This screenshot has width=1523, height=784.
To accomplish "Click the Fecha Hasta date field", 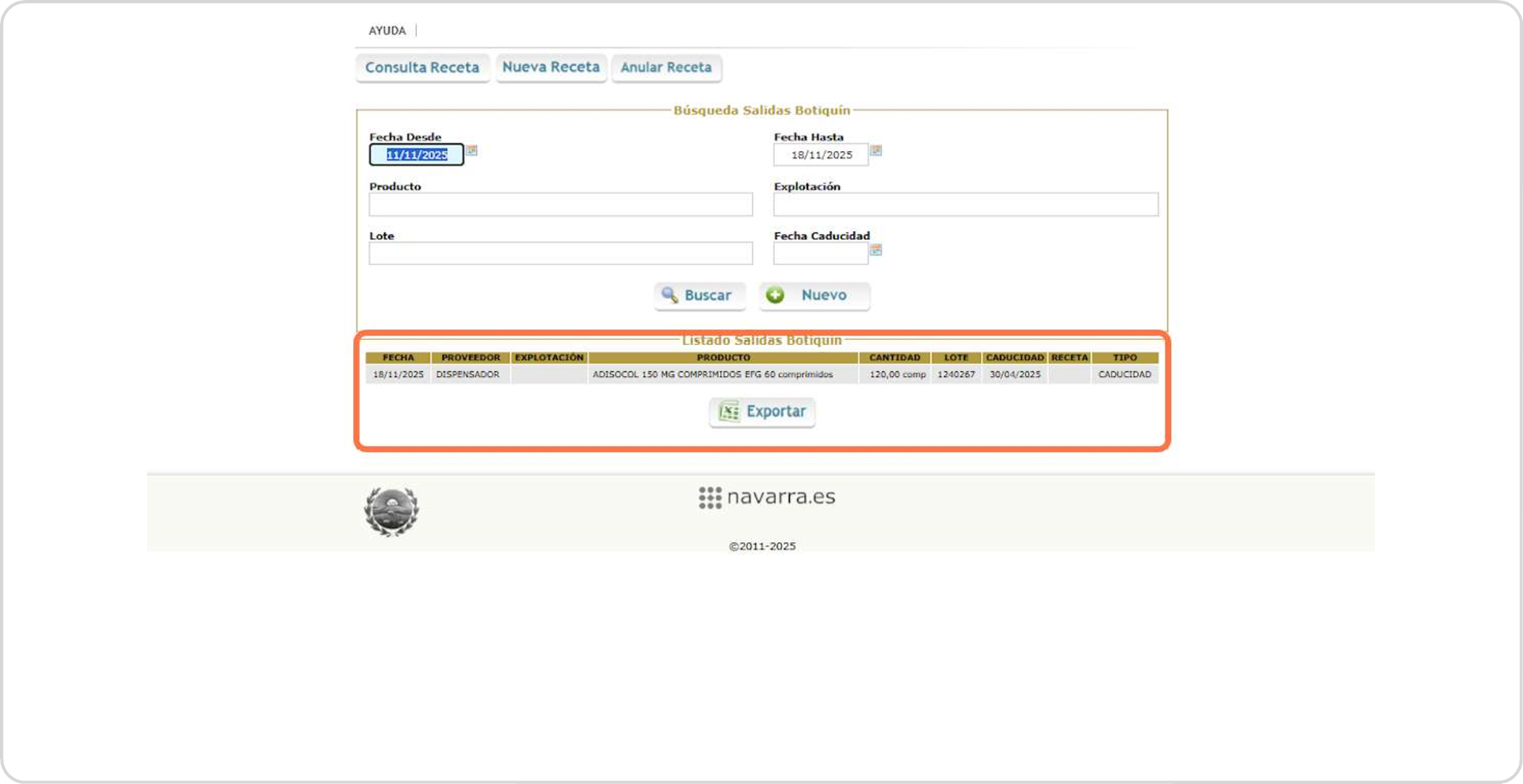I will click(x=820, y=155).
